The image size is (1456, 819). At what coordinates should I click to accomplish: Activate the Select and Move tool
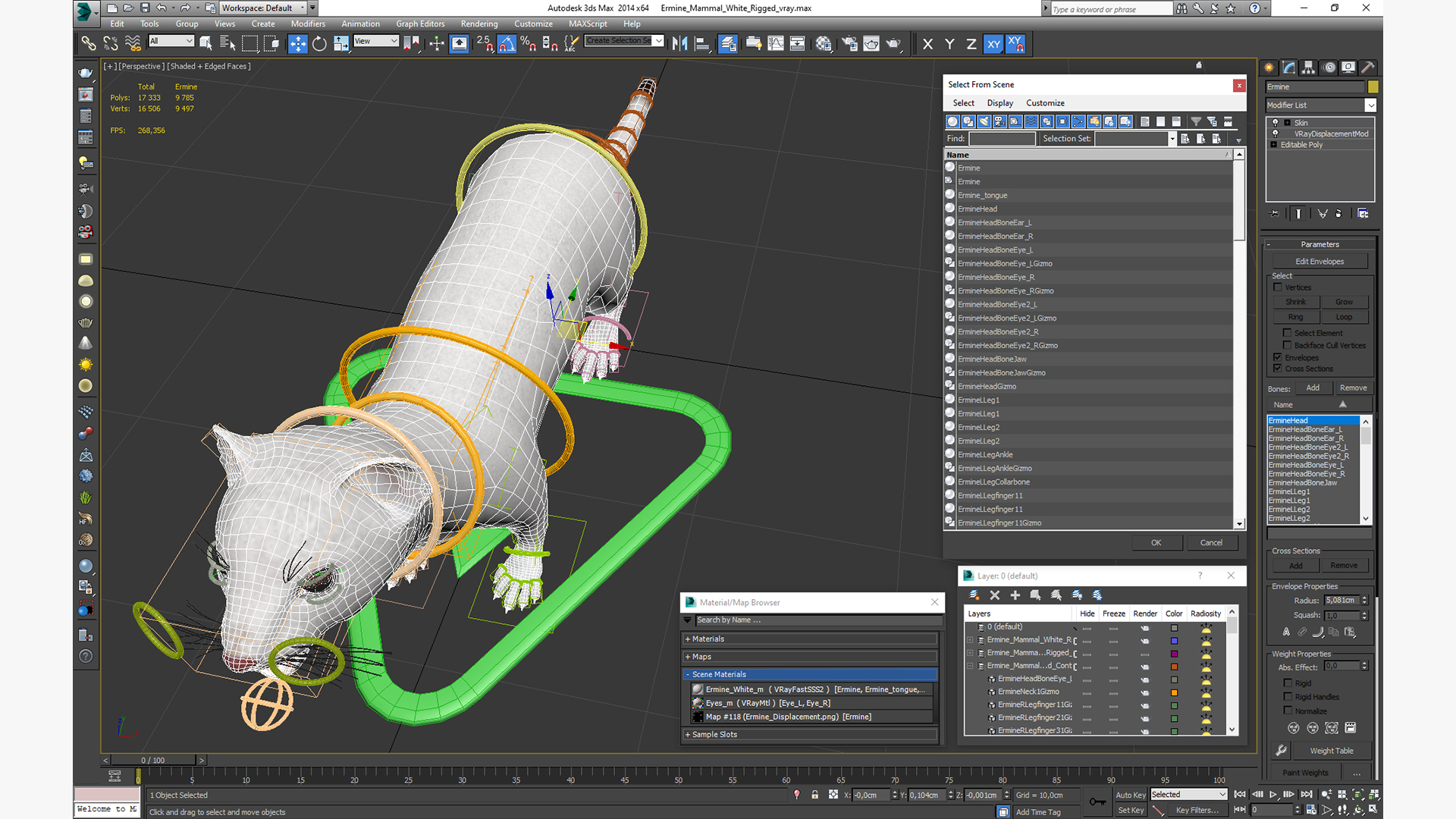coord(298,44)
